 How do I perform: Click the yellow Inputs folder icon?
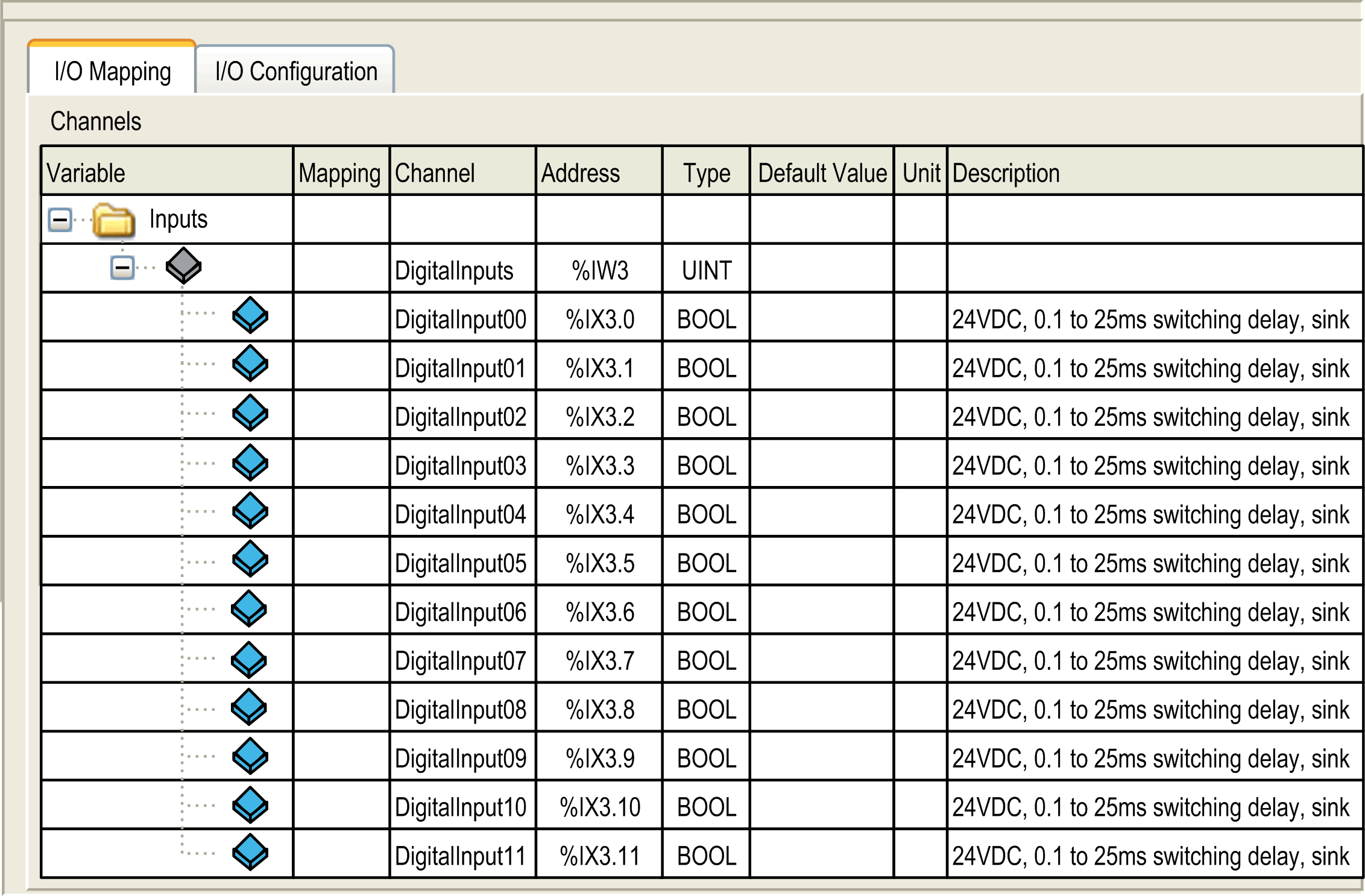click(x=113, y=219)
